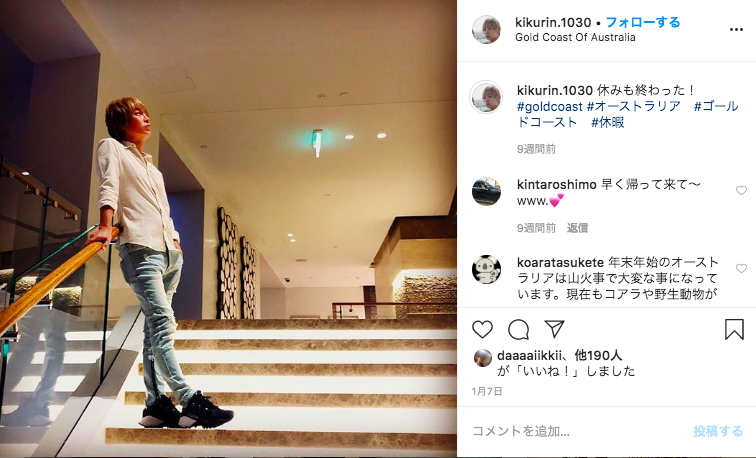Like kintaroshimo's comment with the small heart

pyautogui.click(x=741, y=190)
